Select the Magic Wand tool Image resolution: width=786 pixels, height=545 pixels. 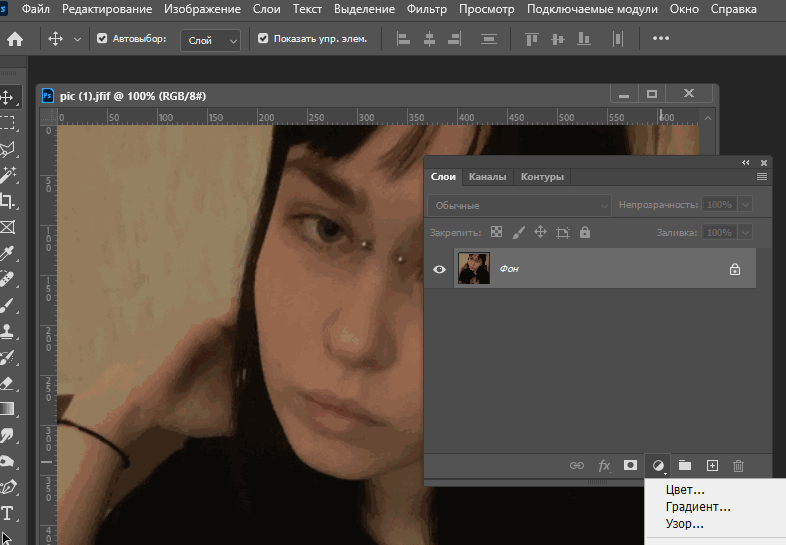[x=7, y=175]
